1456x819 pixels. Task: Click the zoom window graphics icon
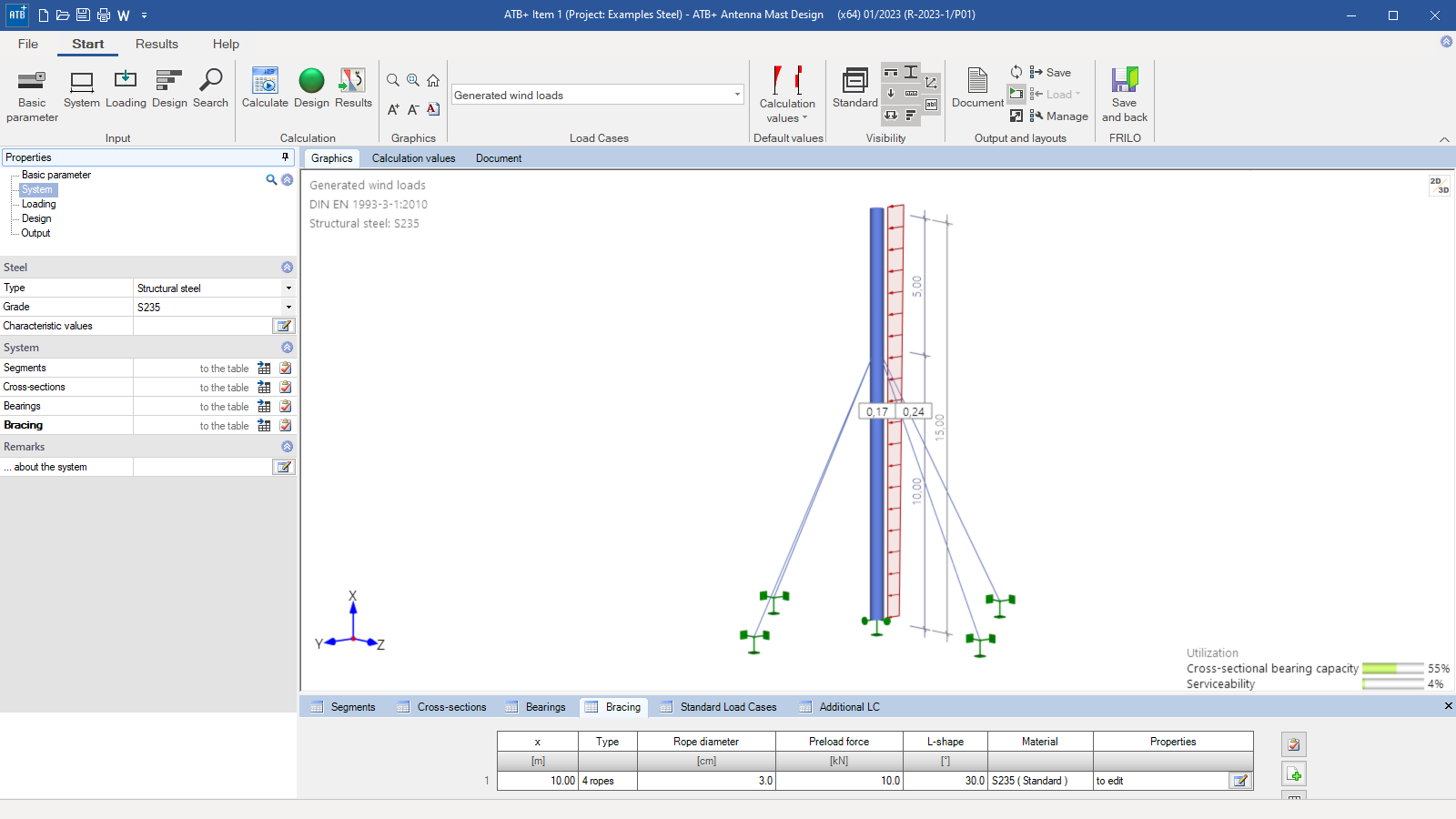(x=413, y=80)
